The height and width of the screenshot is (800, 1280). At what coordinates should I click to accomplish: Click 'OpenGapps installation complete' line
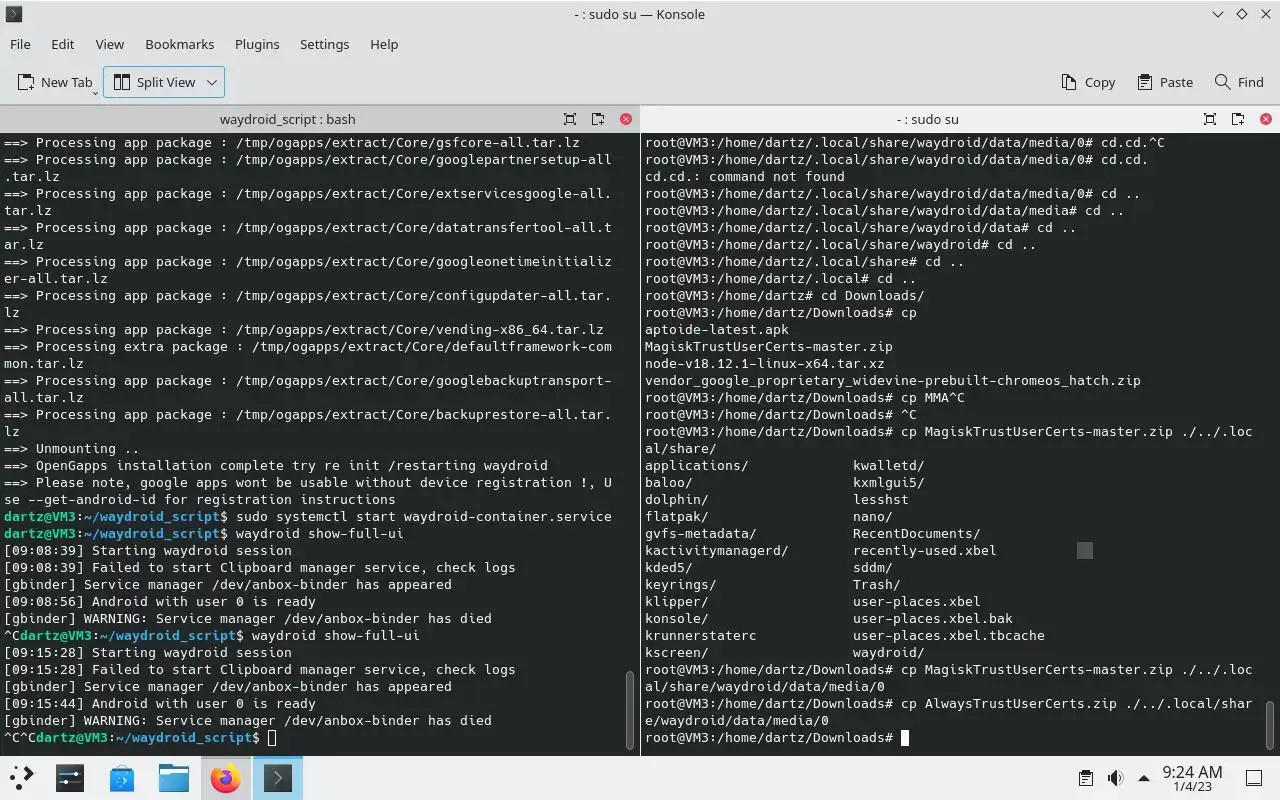(x=275, y=466)
